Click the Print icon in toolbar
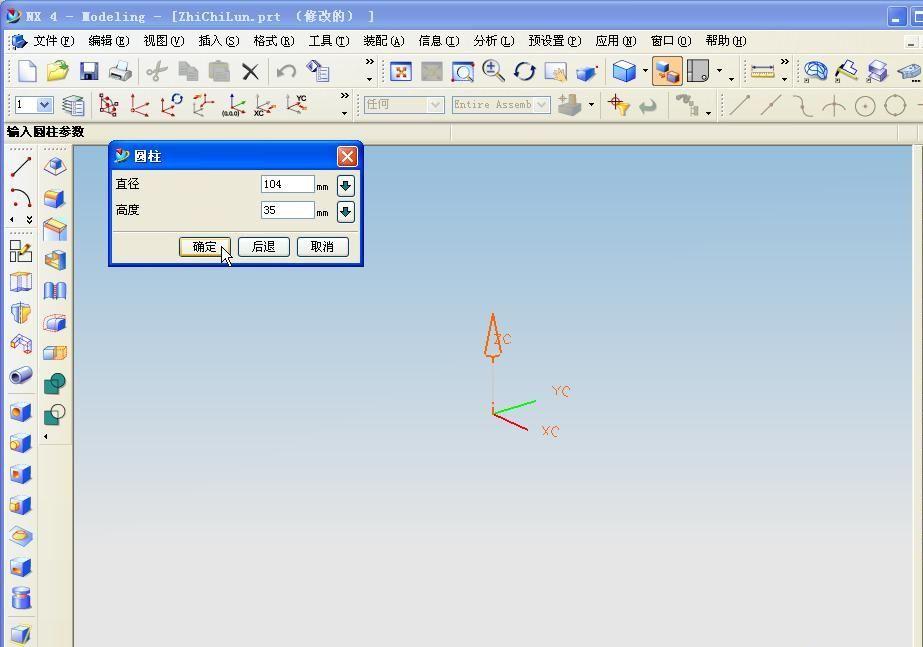 point(120,71)
